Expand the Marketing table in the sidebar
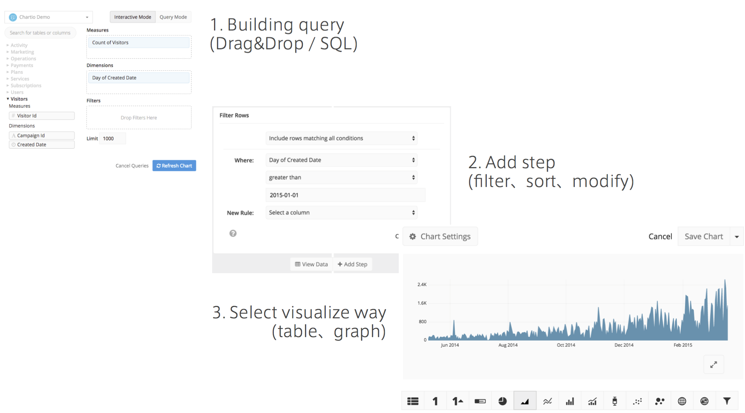Screen dimensions: 745x413 [x=22, y=52]
